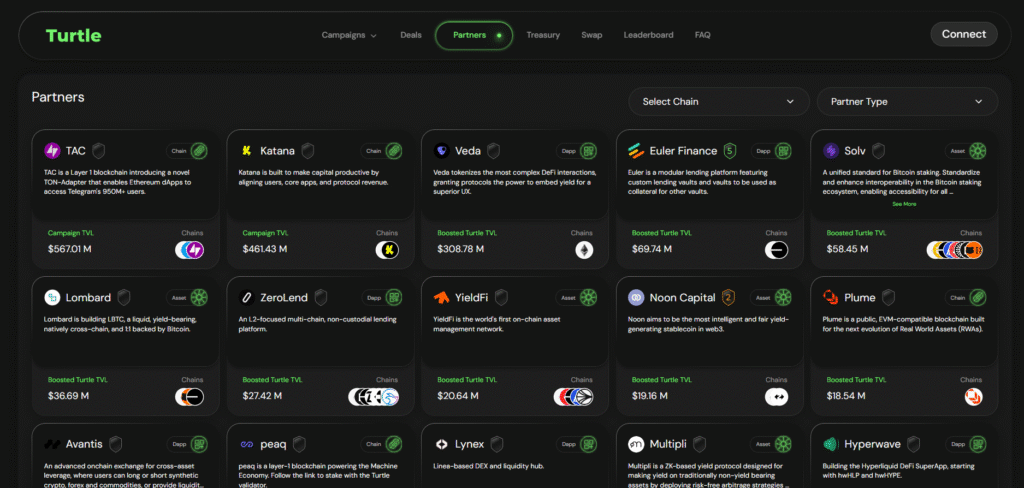
Task: Click the Lynex logo icon
Action: pyautogui.click(x=441, y=444)
